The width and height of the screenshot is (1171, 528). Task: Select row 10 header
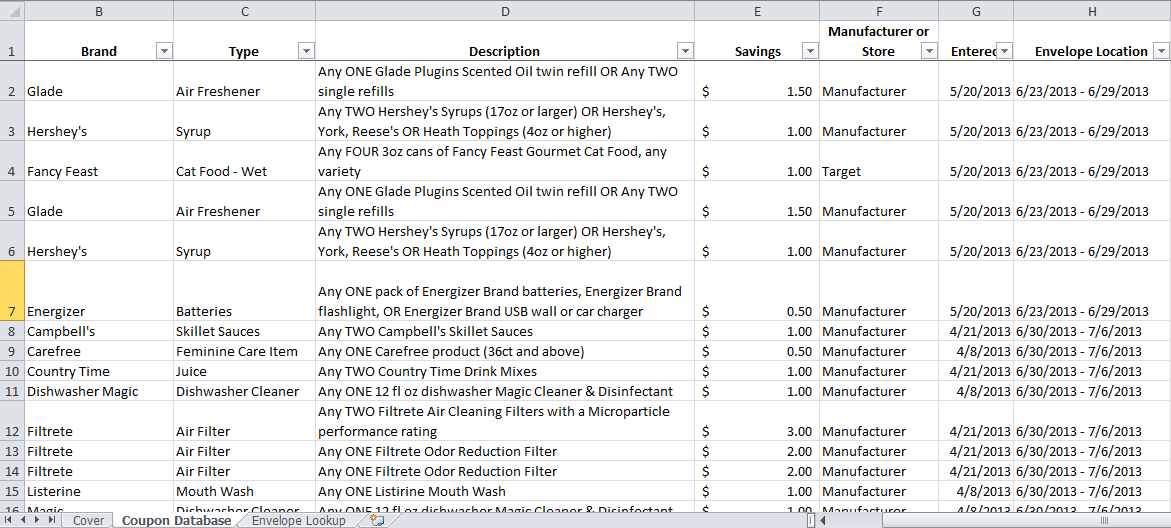pyautogui.click(x=12, y=371)
